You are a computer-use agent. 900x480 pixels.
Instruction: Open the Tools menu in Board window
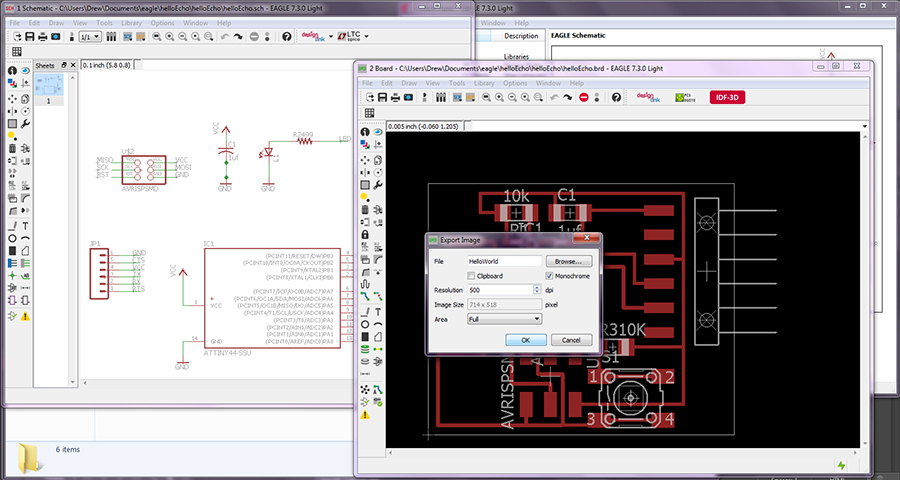[457, 83]
